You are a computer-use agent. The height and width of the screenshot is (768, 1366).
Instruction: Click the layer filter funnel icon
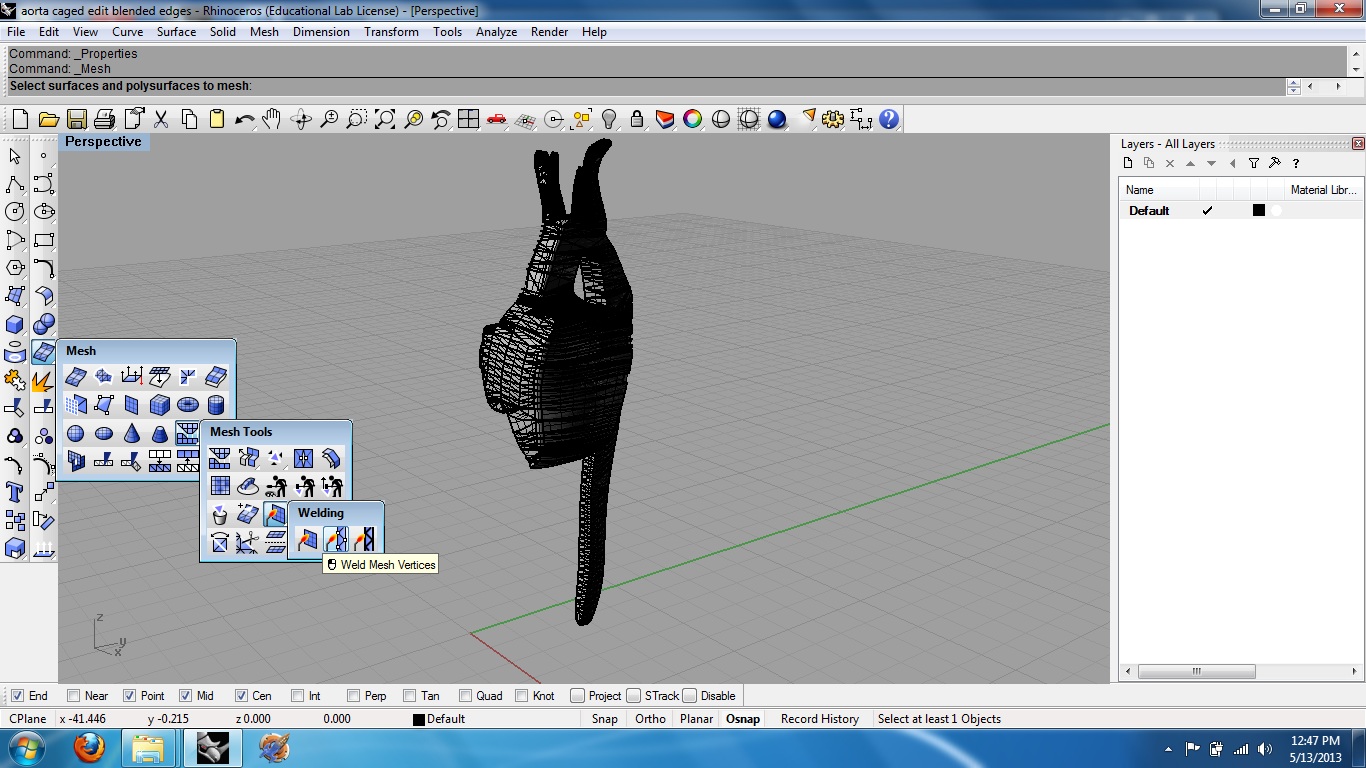[1254, 163]
